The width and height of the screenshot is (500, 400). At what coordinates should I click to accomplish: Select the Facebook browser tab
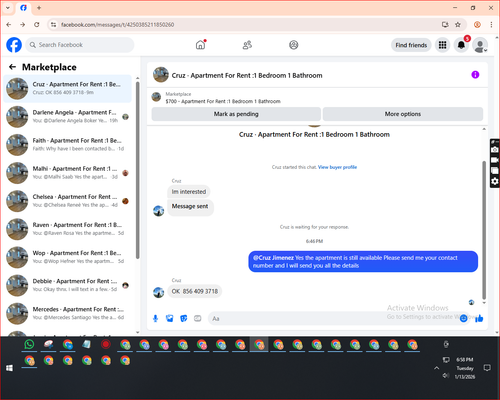23,8
